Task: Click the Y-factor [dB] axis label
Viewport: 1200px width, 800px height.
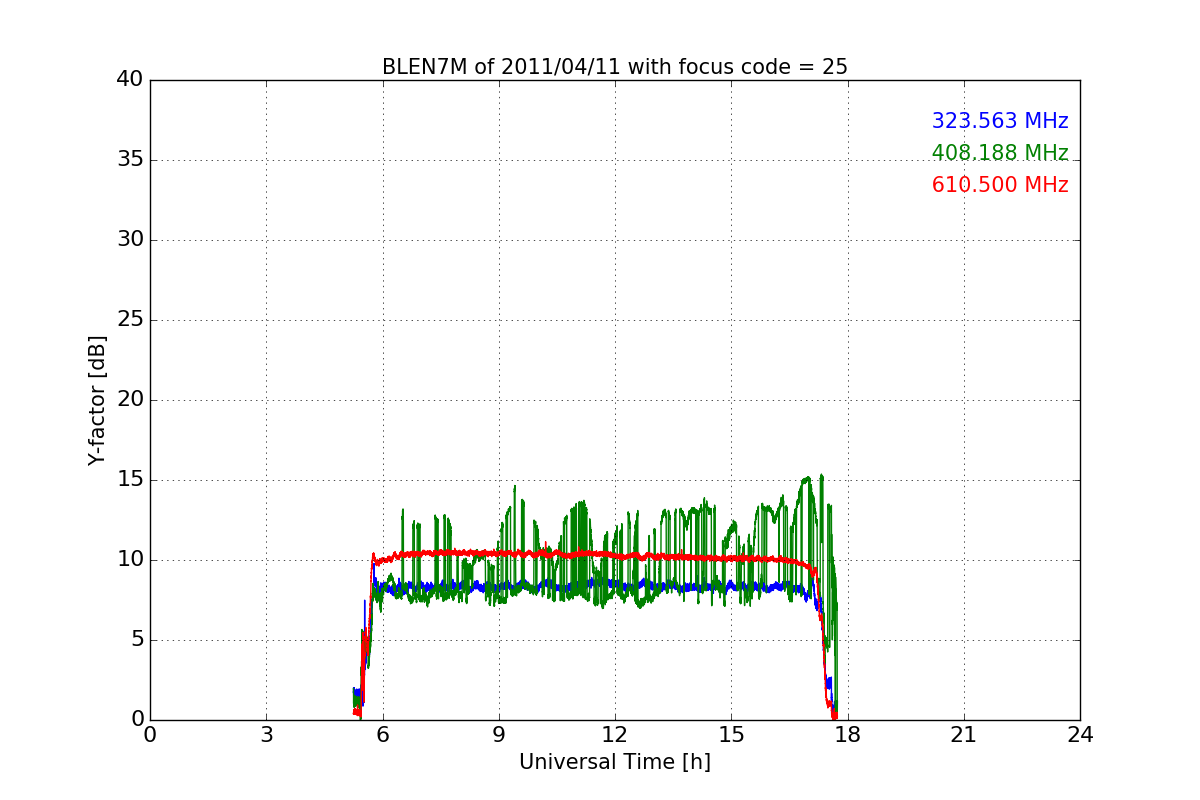Action: (97, 400)
